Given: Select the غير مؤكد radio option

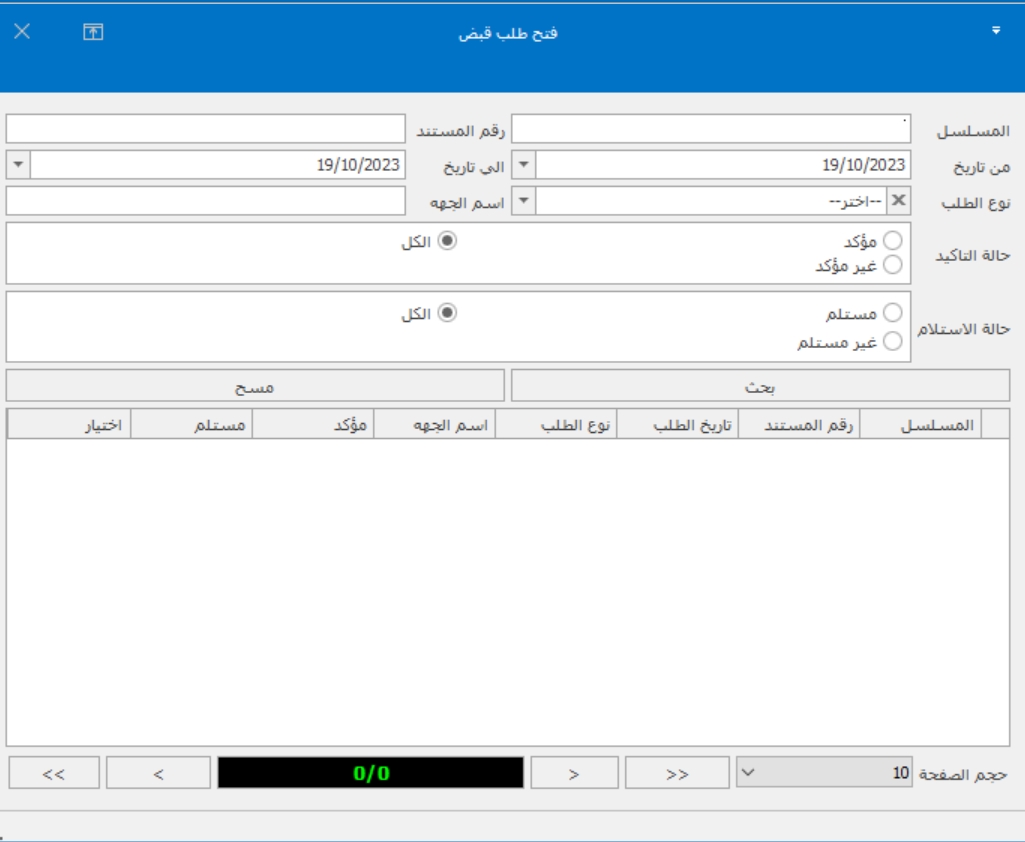Looking at the screenshot, I should (x=892, y=265).
